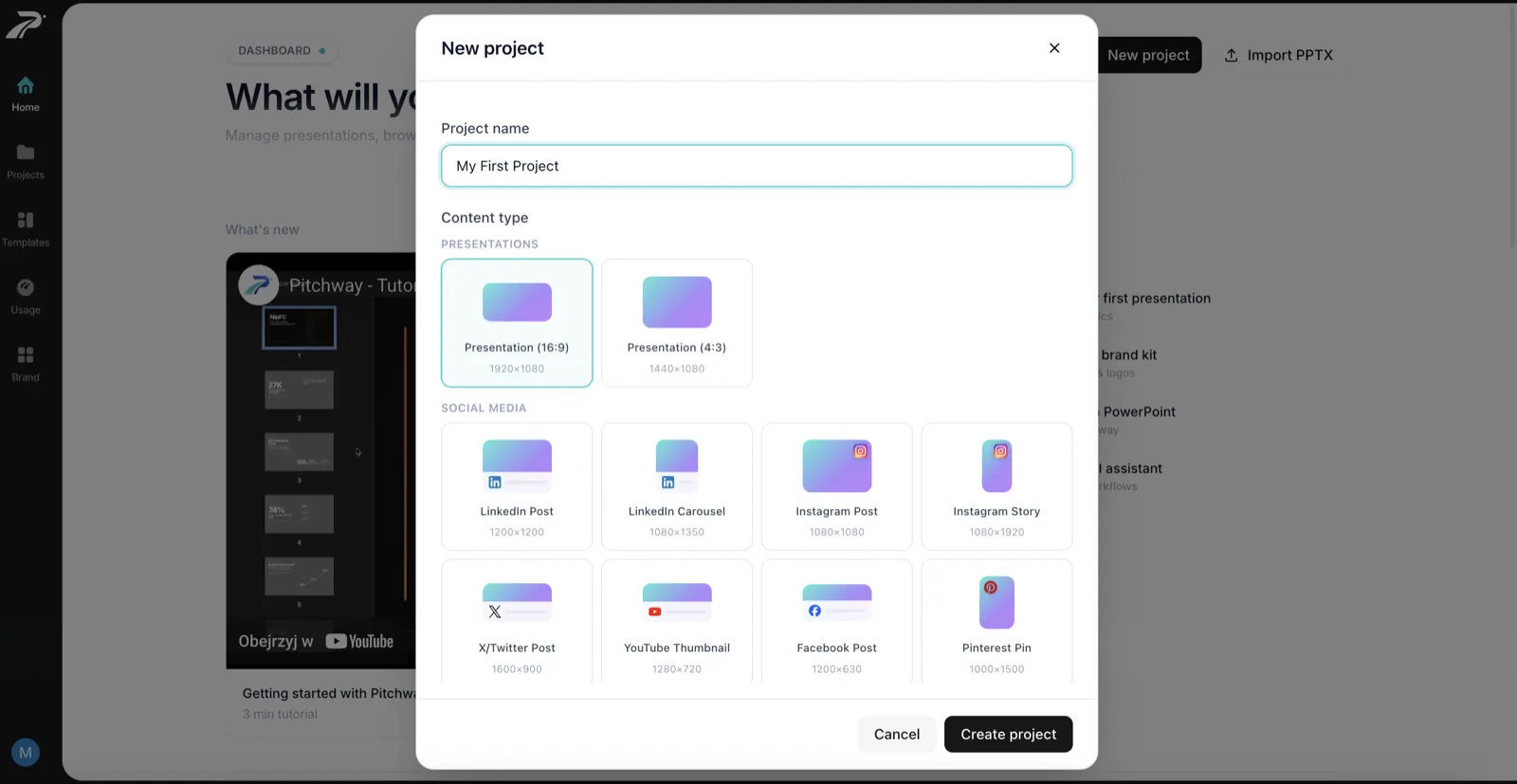This screenshot has width=1517, height=784.
Task: Choose the X/Twitter Post format
Action: pyautogui.click(x=517, y=622)
